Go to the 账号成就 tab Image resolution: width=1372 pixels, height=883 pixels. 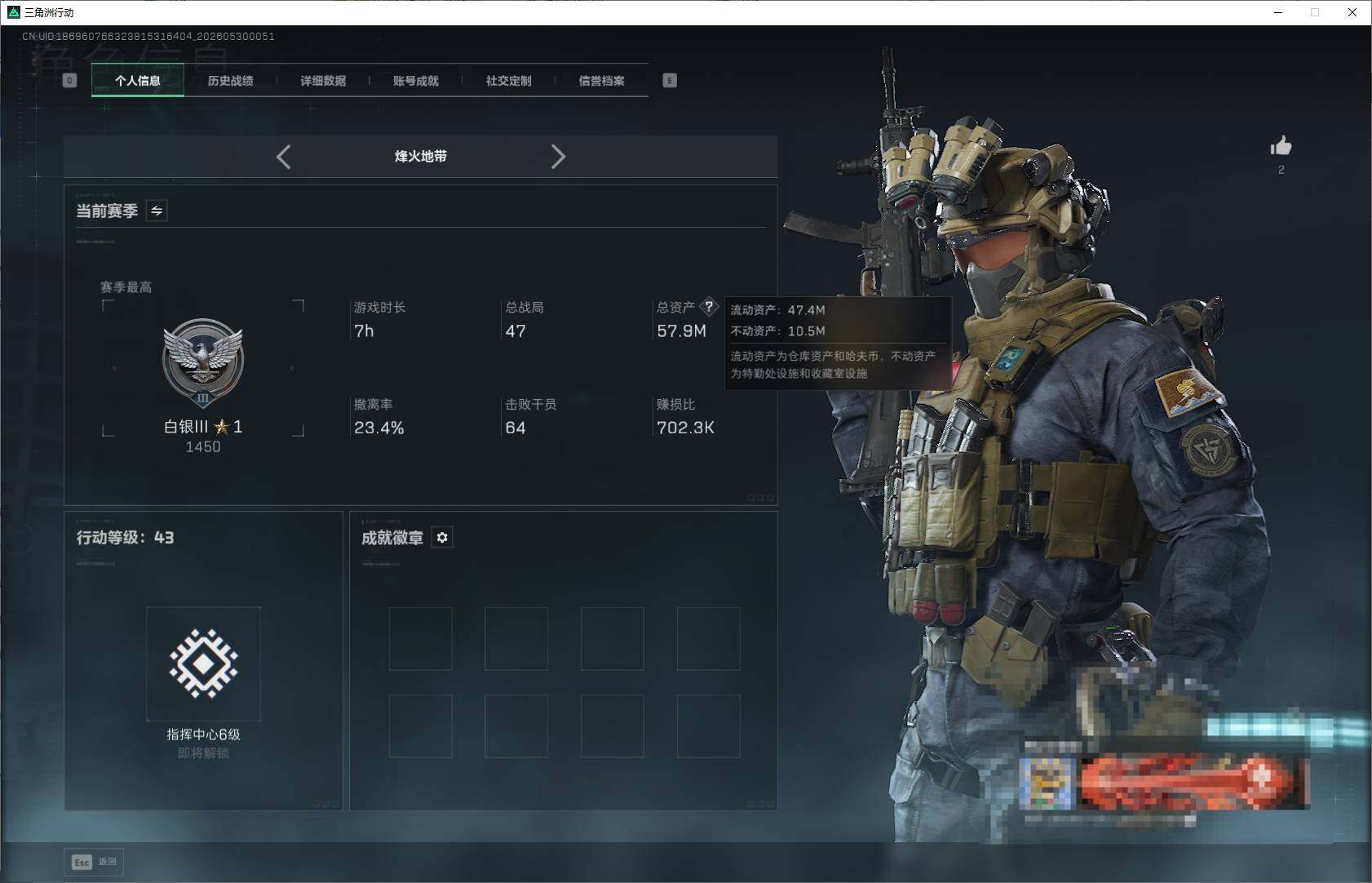click(416, 80)
